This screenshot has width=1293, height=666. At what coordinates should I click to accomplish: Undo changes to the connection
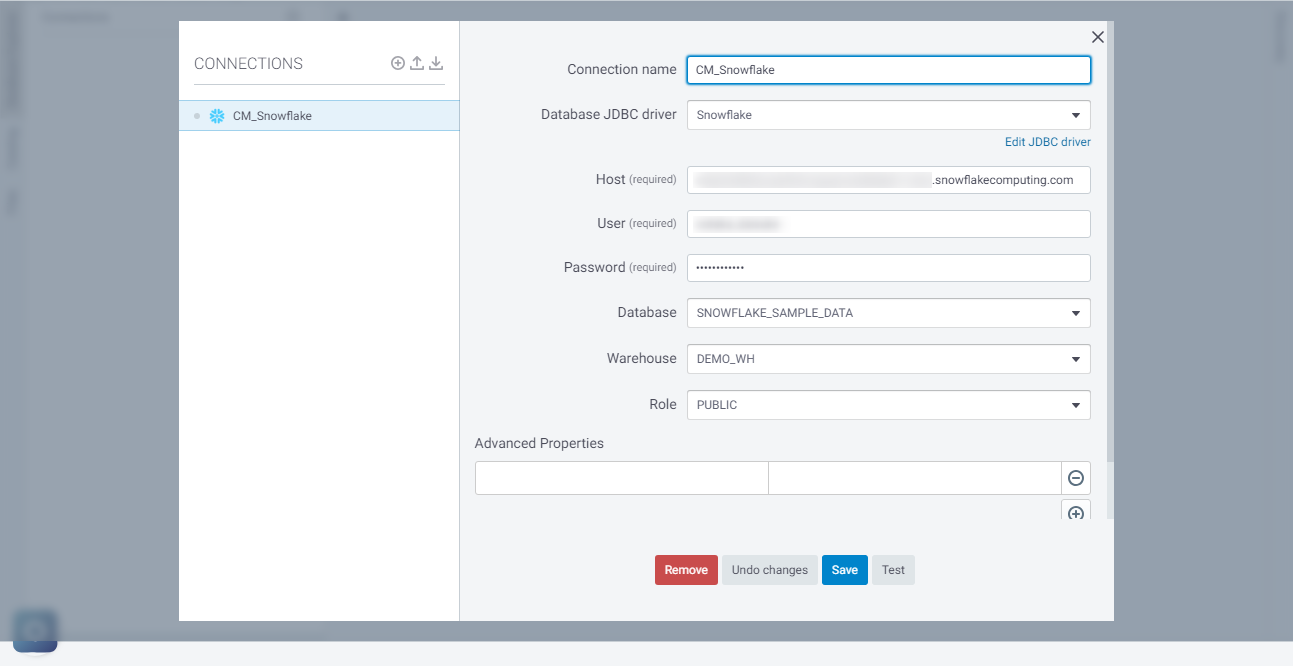pyautogui.click(x=769, y=569)
